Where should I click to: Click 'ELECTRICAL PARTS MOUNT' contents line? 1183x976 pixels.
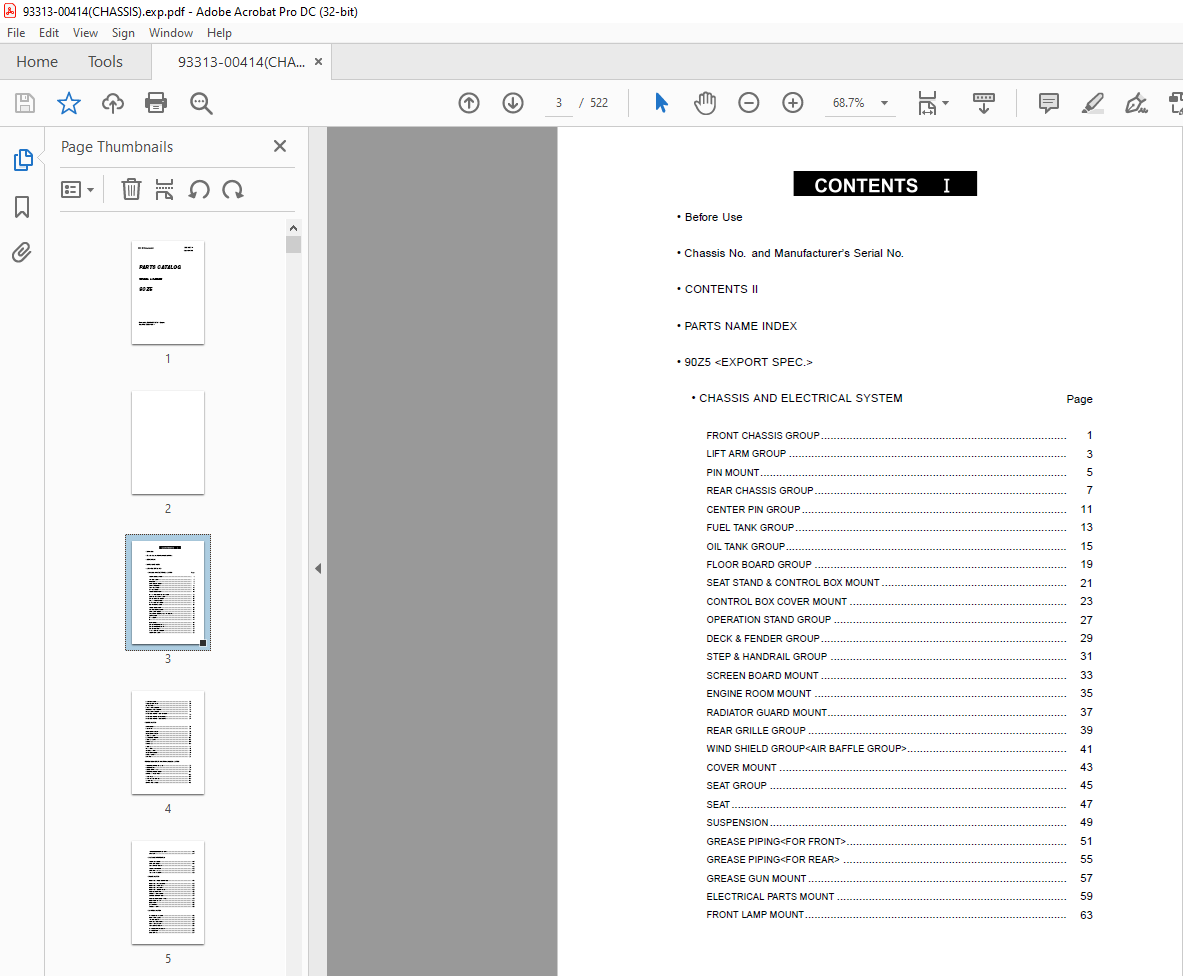pos(899,896)
